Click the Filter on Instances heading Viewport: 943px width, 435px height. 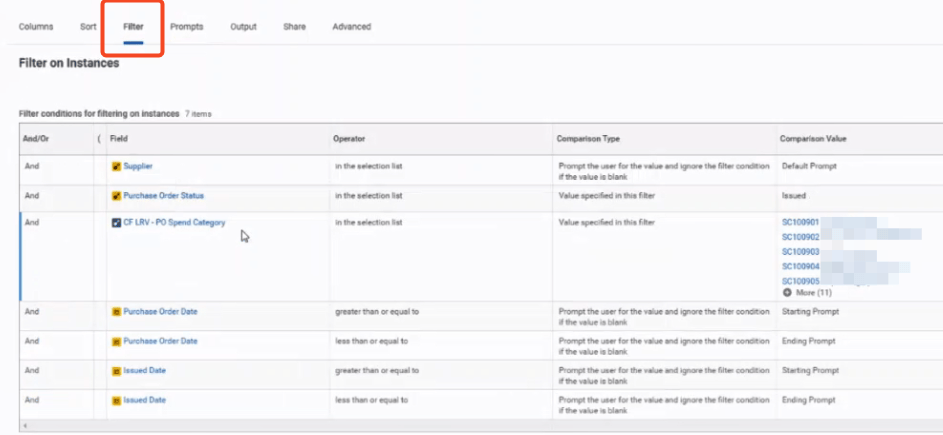(x=69, y=63)
